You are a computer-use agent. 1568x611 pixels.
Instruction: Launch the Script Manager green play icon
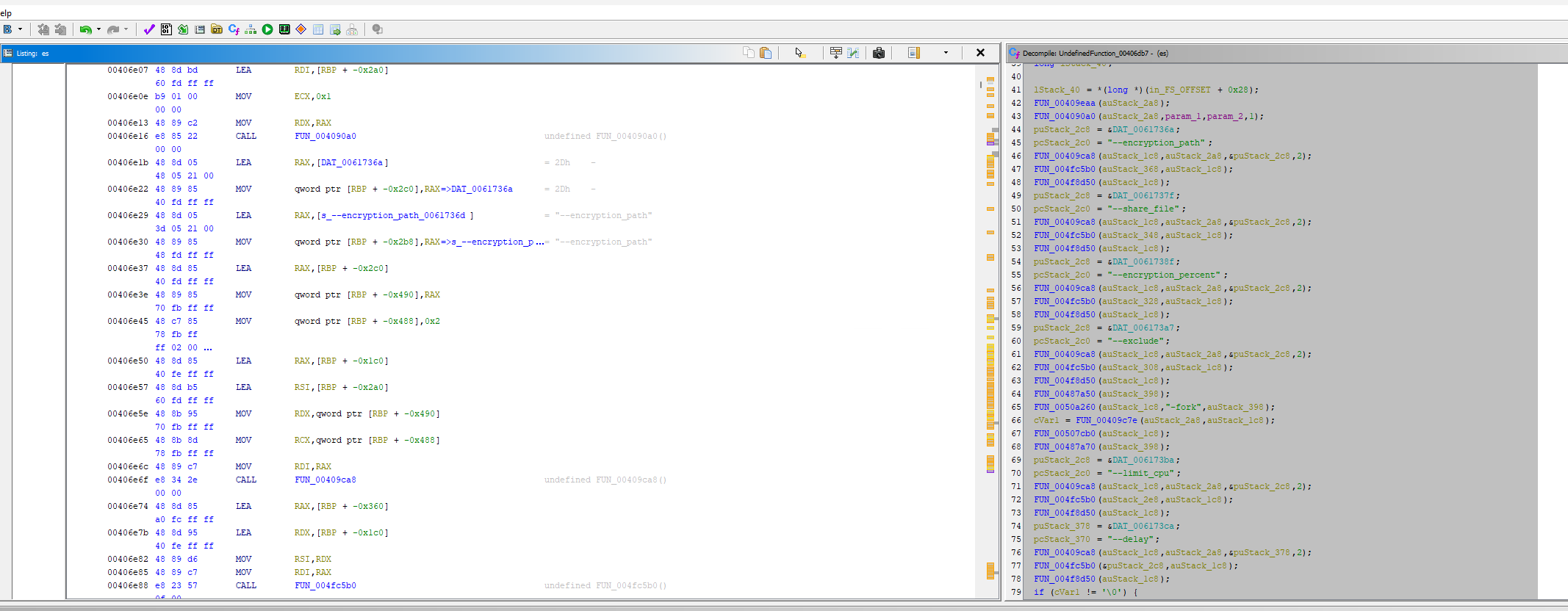(x=267, y=29)
